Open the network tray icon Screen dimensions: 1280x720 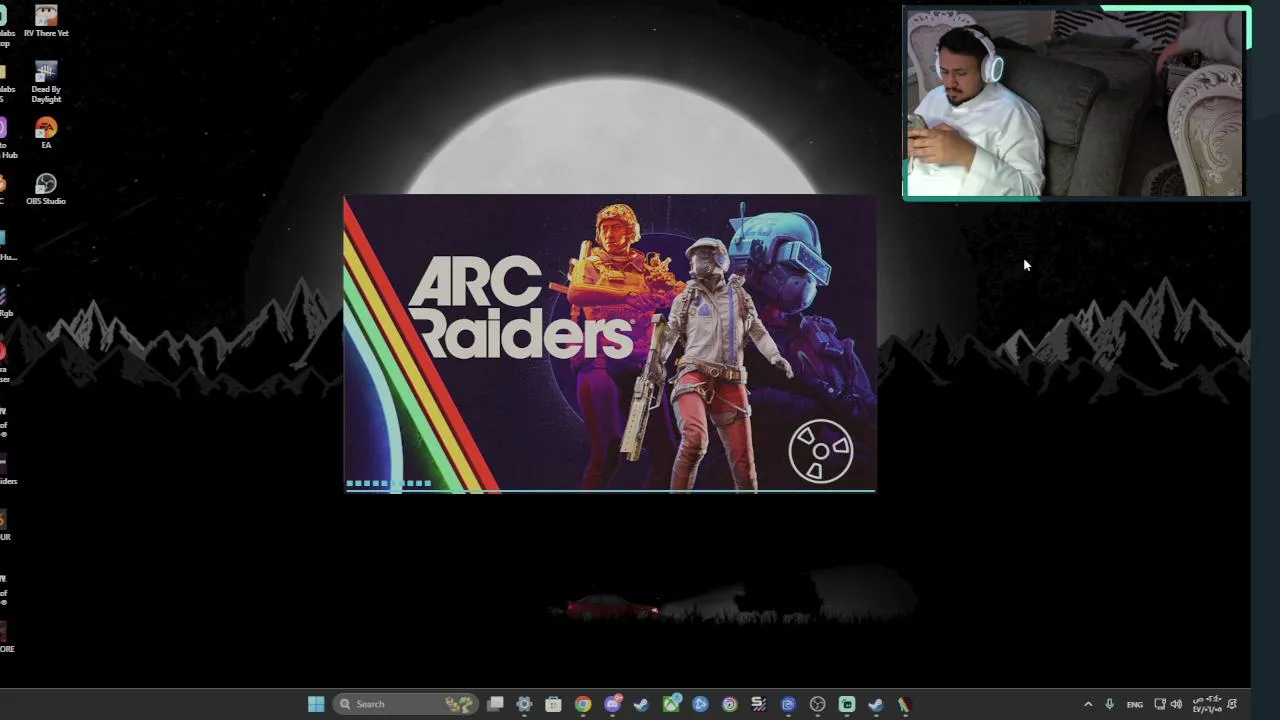pos(1160,704)
